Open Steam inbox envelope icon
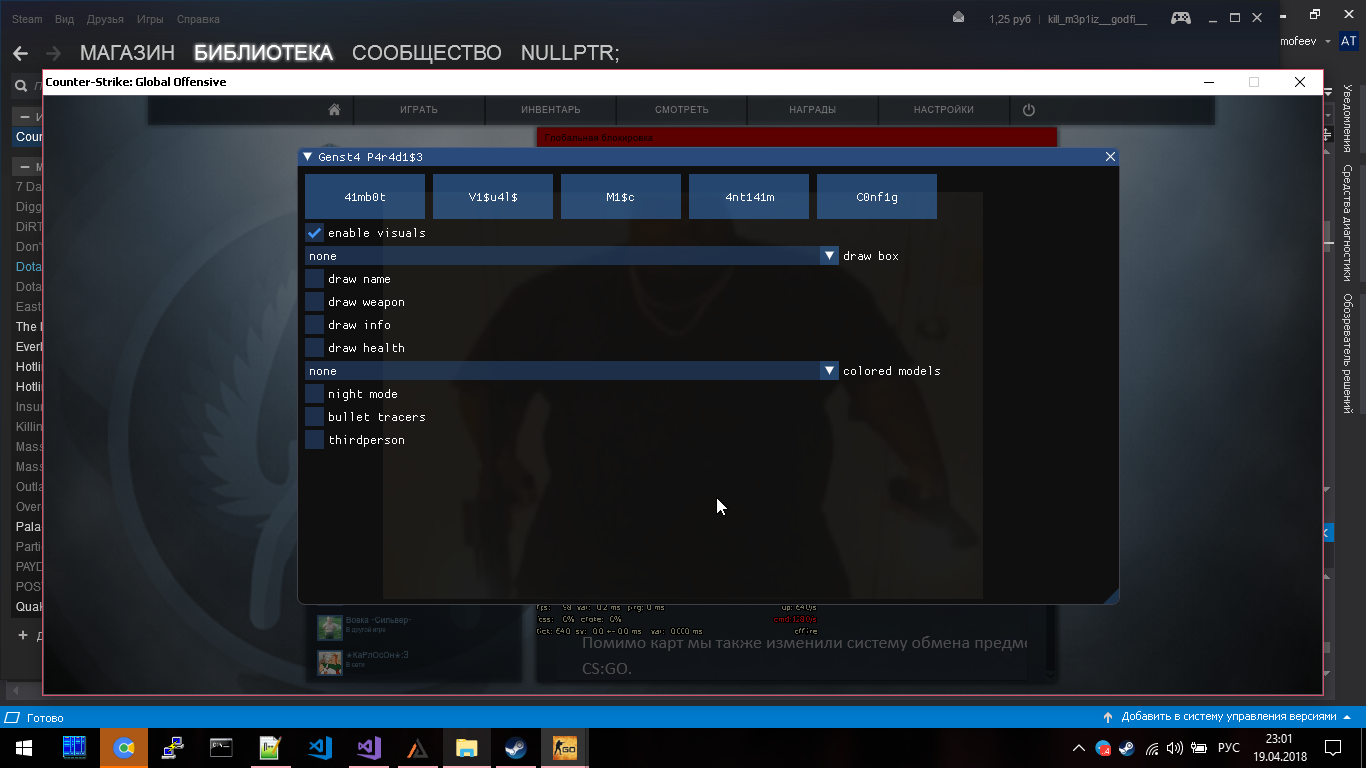This screenshot has width=1366, height=768. click(959, 18)
